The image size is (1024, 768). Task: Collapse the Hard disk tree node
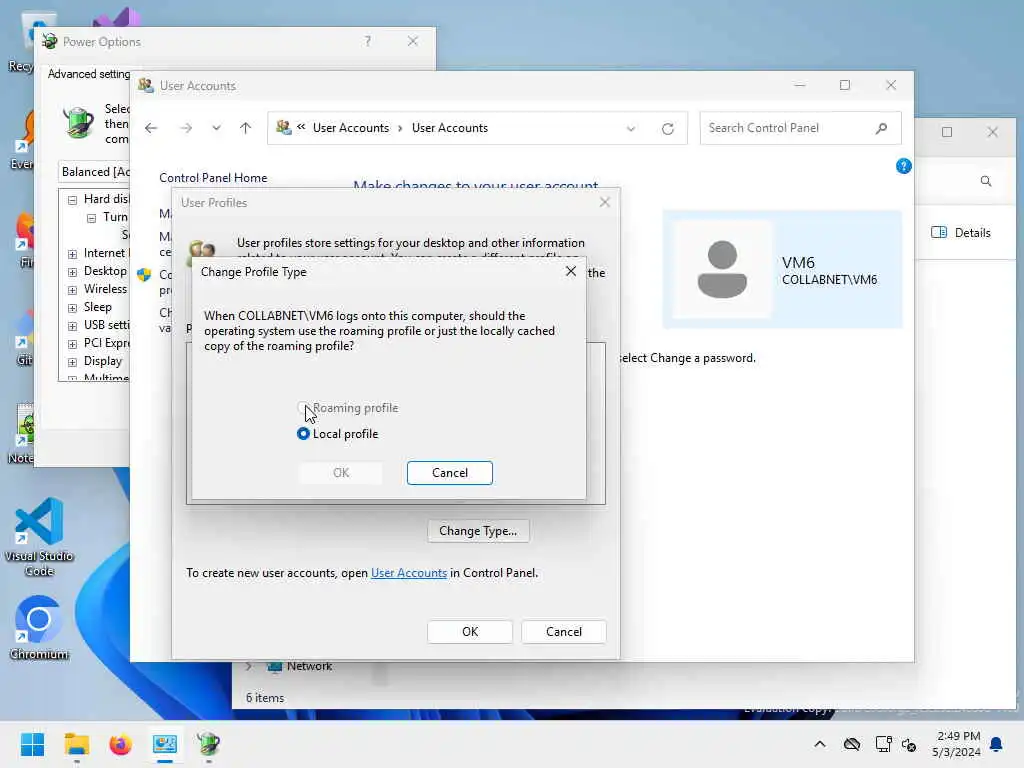click(72, 200)
